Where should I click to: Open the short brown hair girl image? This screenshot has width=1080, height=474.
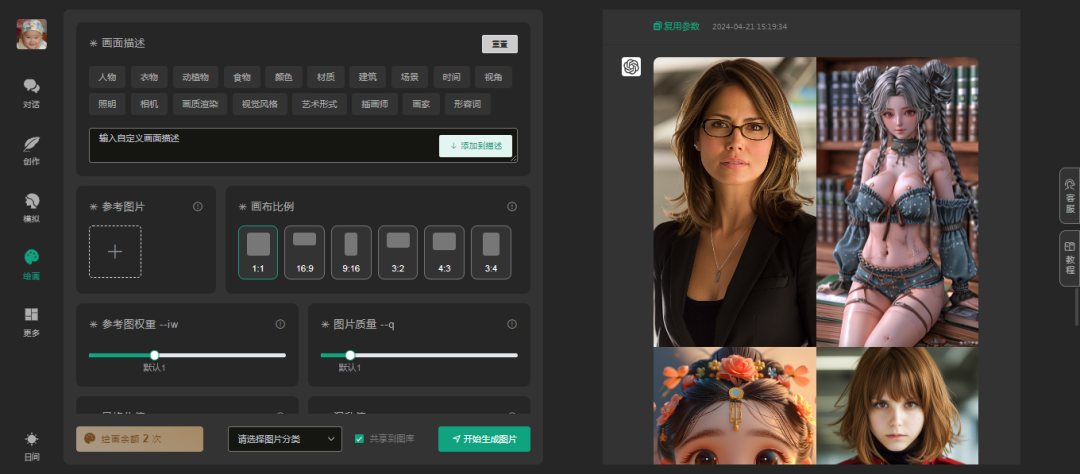pos(897,406)
